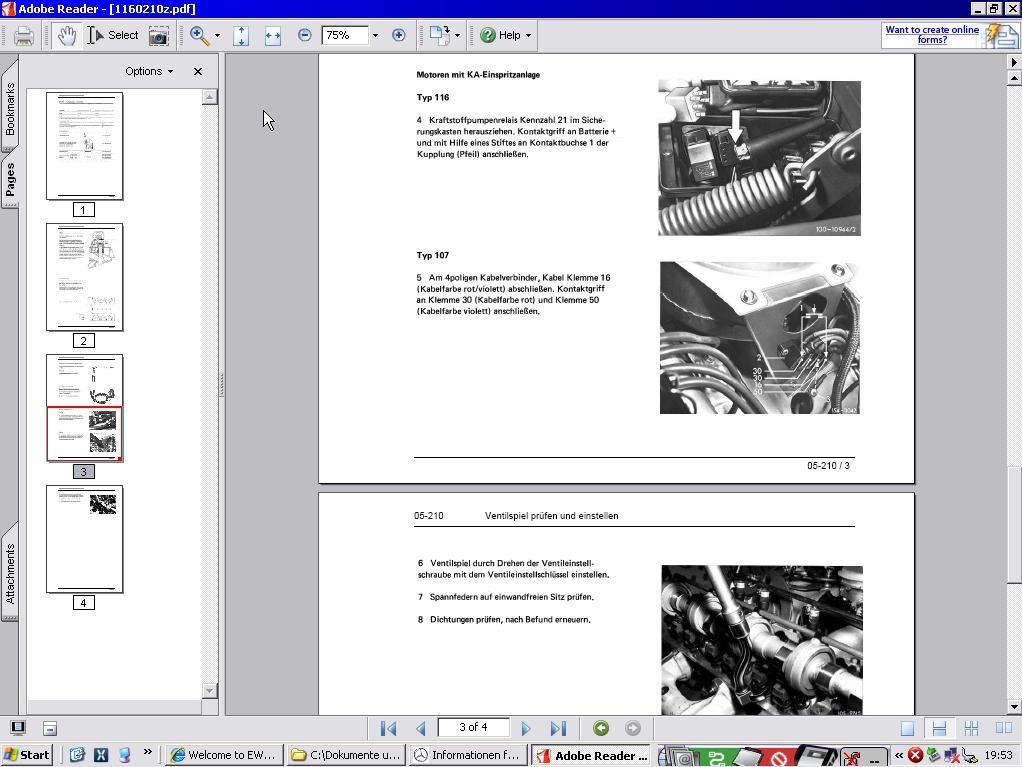Show hidden system tray icons
Image resolution: width=1022 pixels, height=767 pixels.
tap(899, 755)
